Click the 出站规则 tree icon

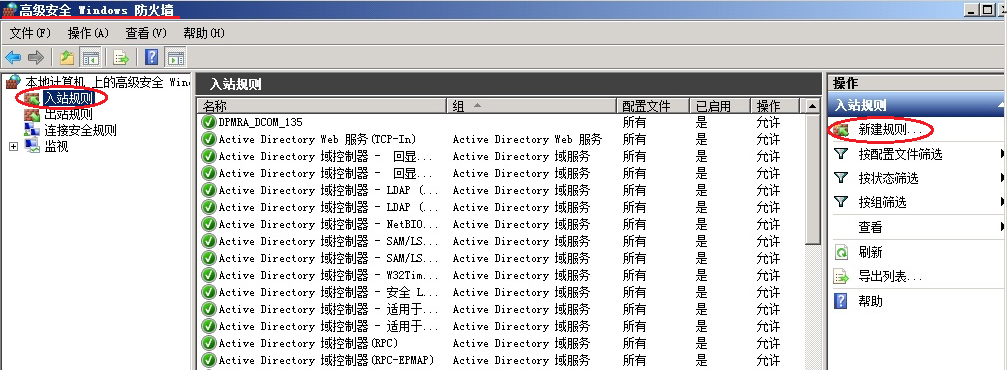tap(31, 115)
